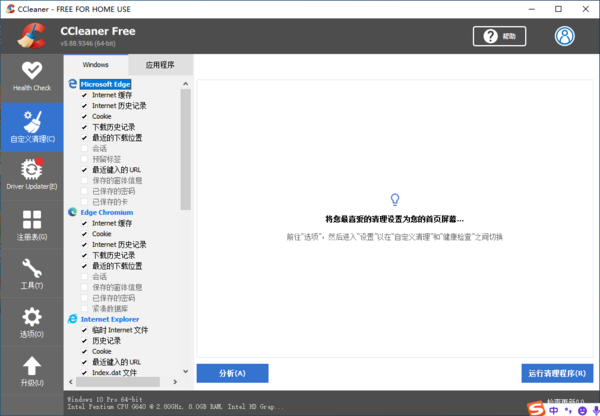Click the Windows 10 Pro 64-bit system info

coord(105,400)
